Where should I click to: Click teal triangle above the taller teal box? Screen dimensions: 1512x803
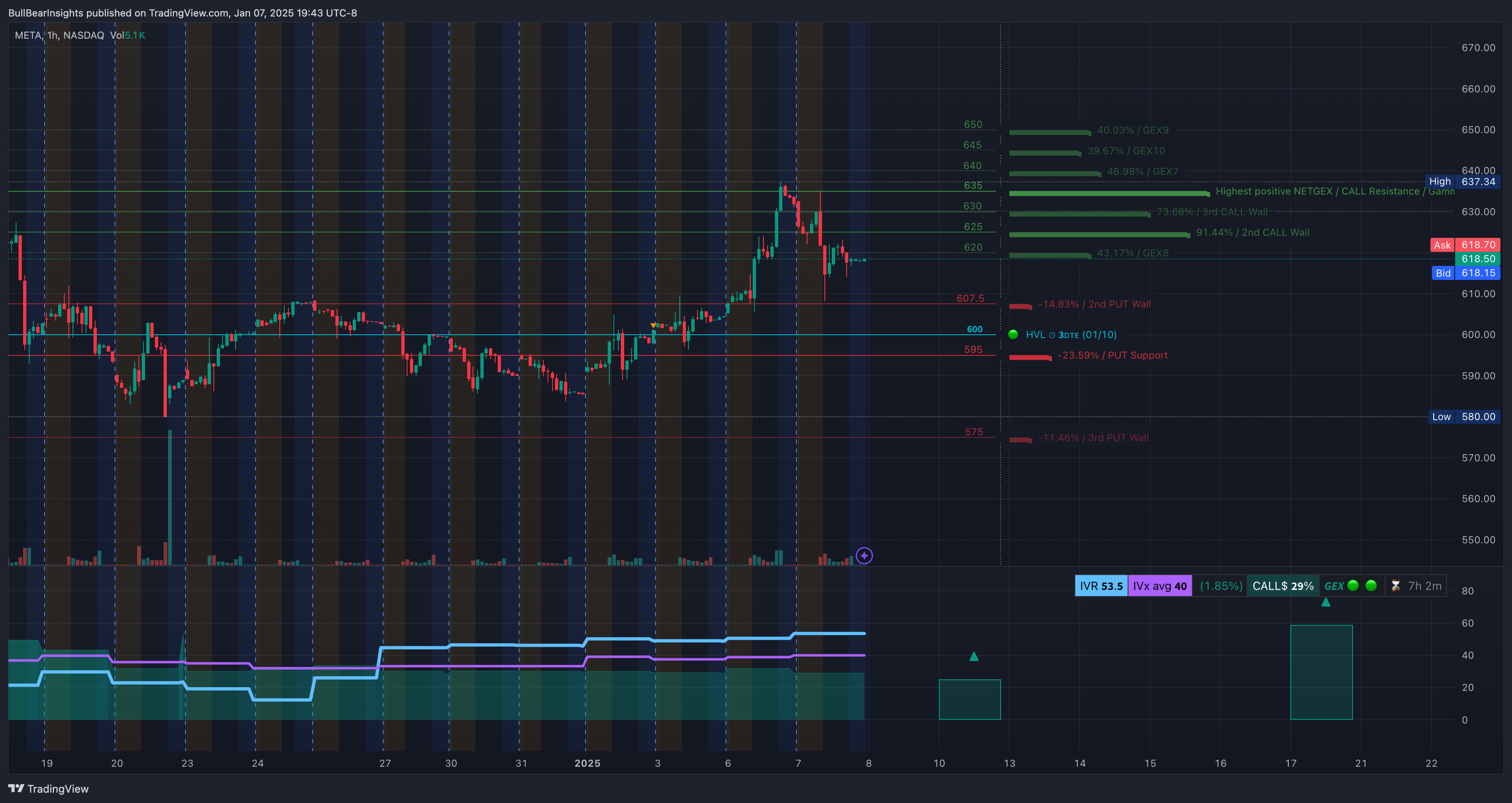[x=1325, y=602]
